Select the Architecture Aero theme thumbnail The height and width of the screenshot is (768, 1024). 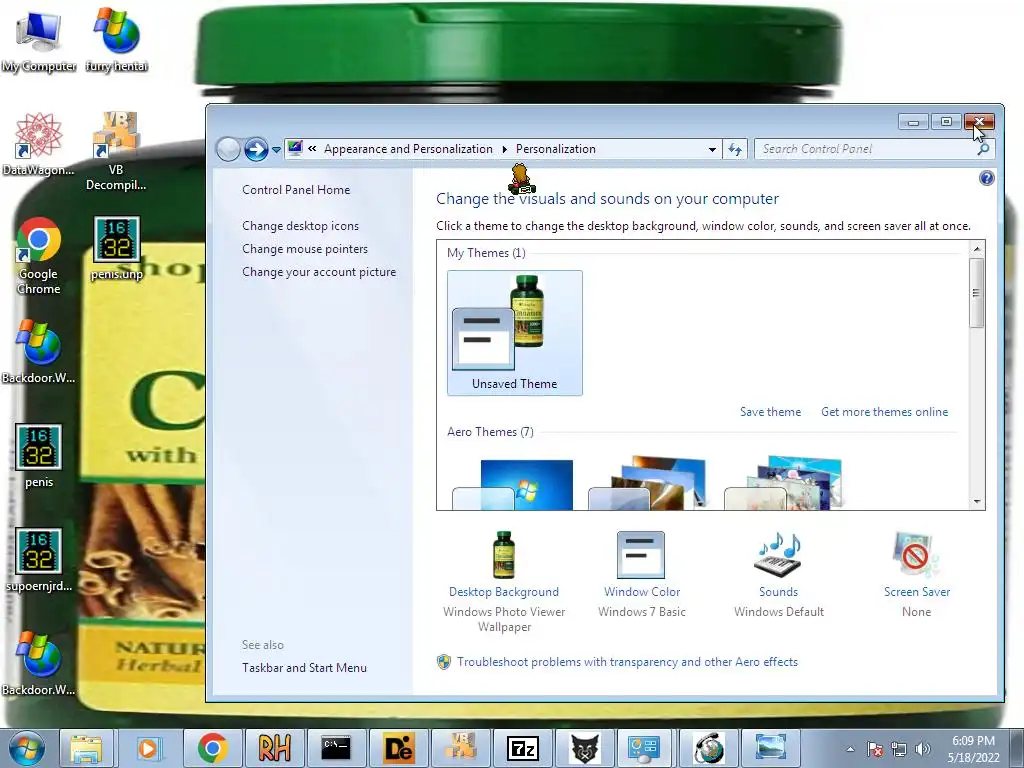(648, 484)
